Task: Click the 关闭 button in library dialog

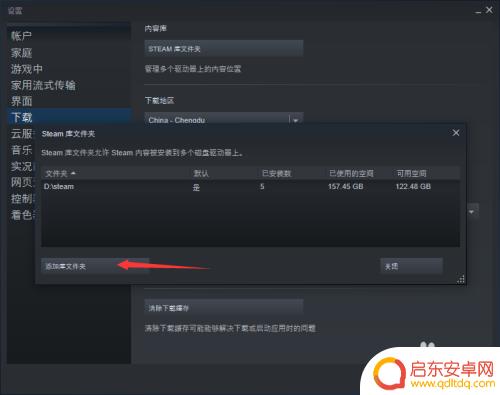Action: tap(412, 266)
